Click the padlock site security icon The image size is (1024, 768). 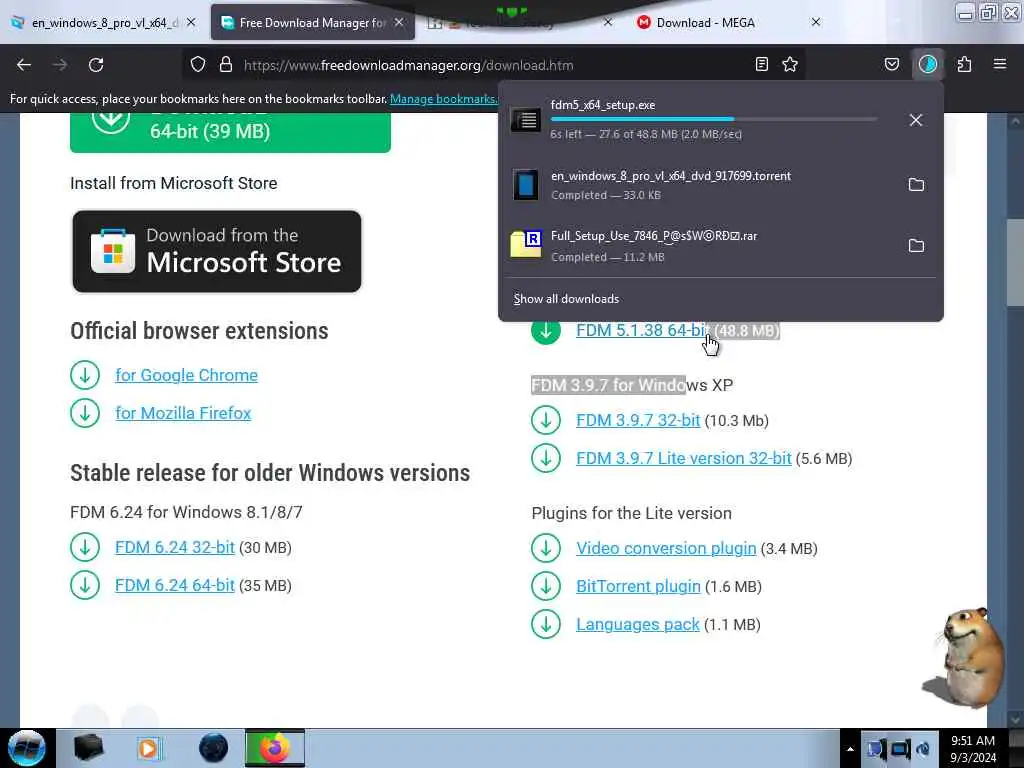pos(226,65)
